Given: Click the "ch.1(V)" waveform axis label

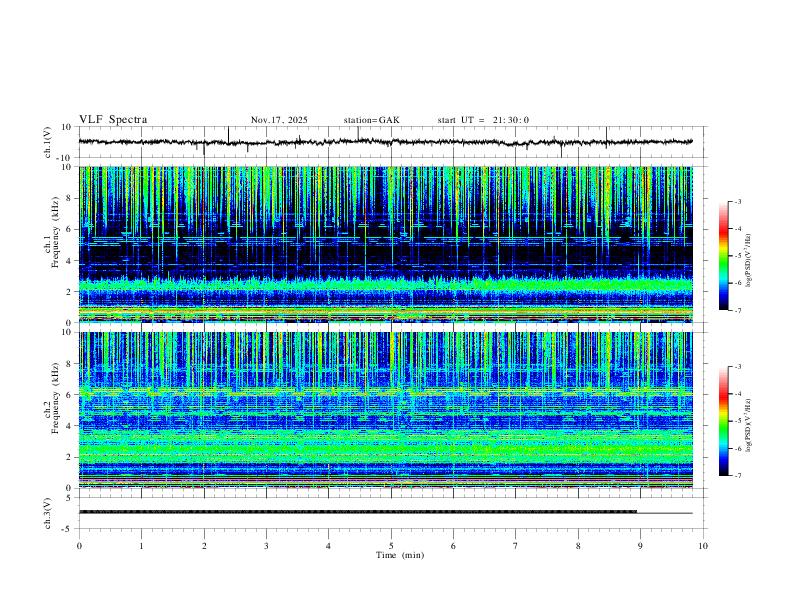Looking at the screenshot, I should pyautogui.click(x=48, y=142).
